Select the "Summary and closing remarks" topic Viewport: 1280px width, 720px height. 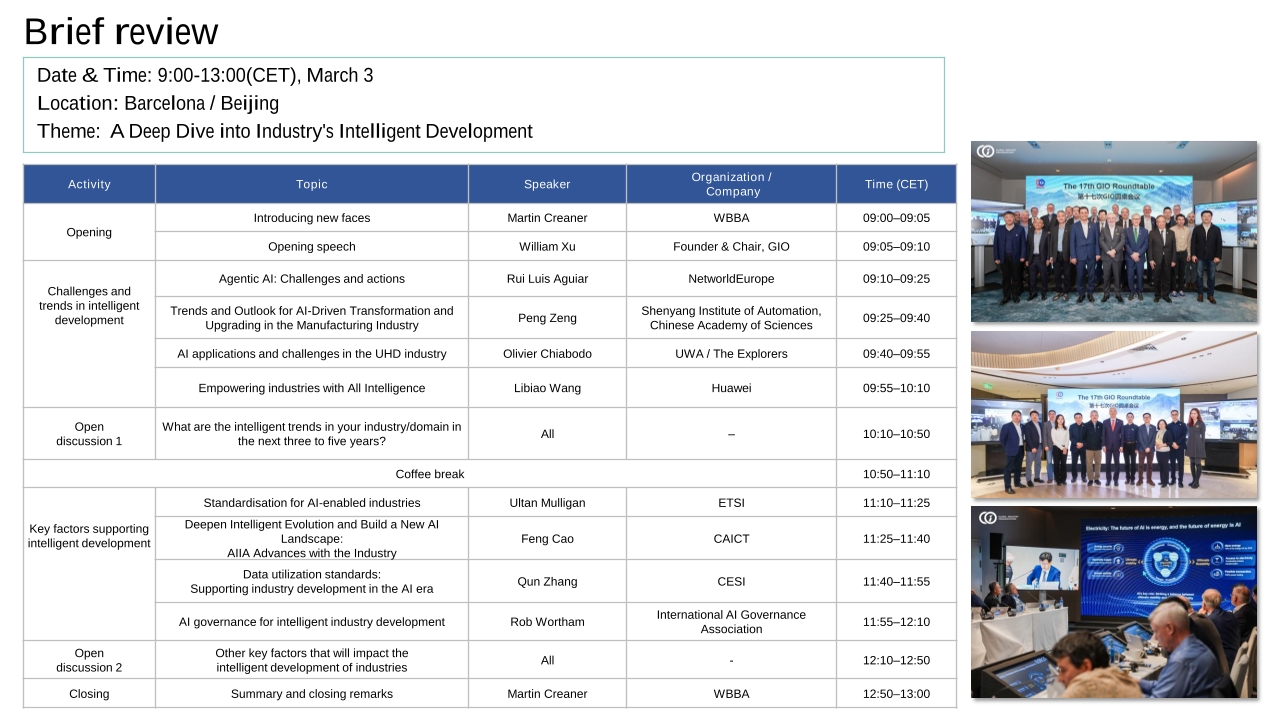coord(312,694)
